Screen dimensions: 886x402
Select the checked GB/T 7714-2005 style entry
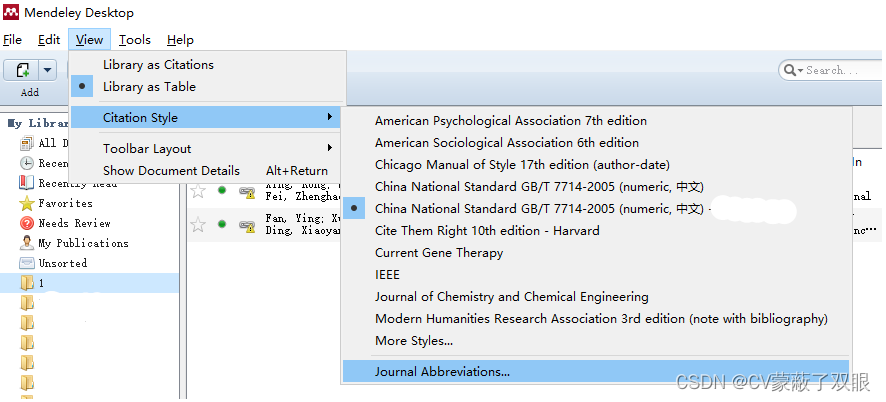tap(596, 209)
